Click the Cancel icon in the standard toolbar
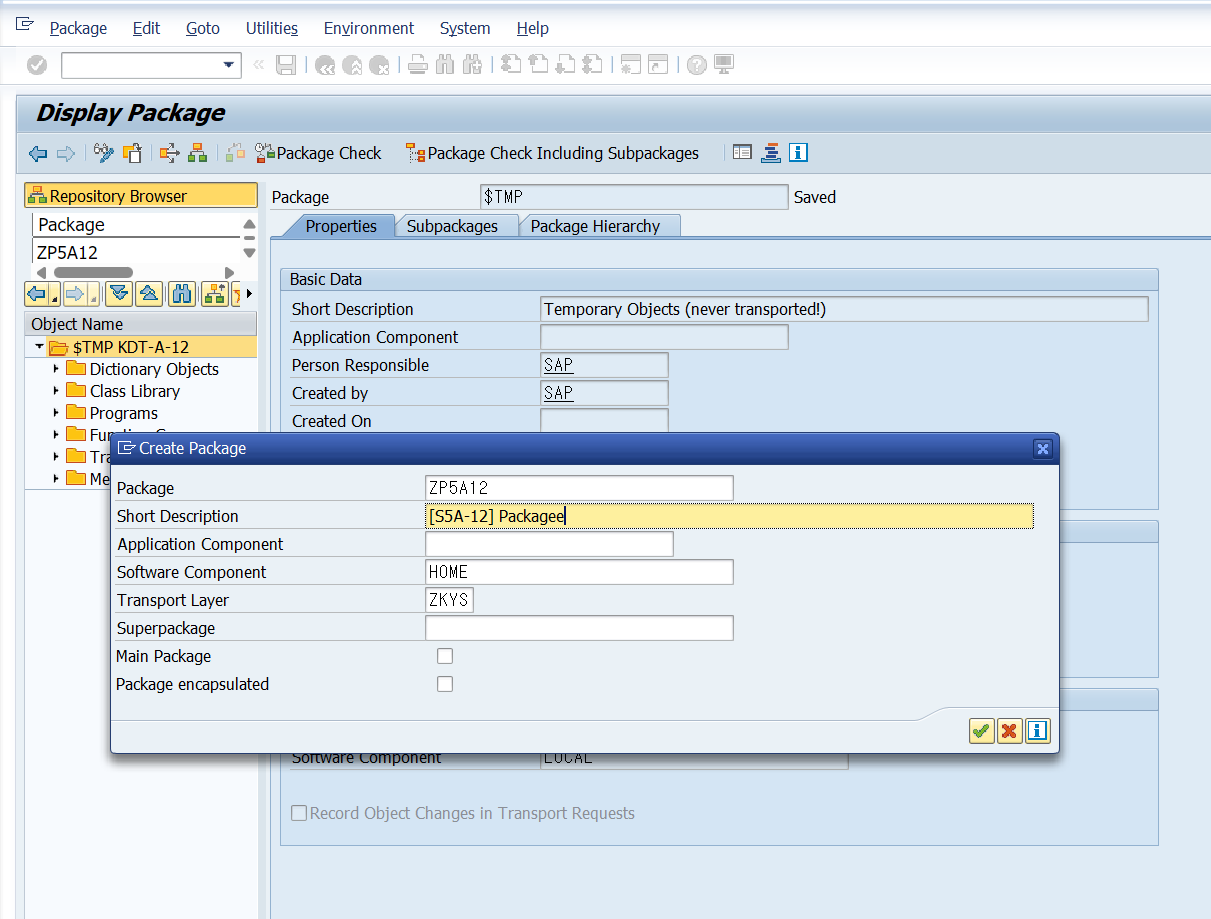The image size is (1211, 919). click(379, 65)
